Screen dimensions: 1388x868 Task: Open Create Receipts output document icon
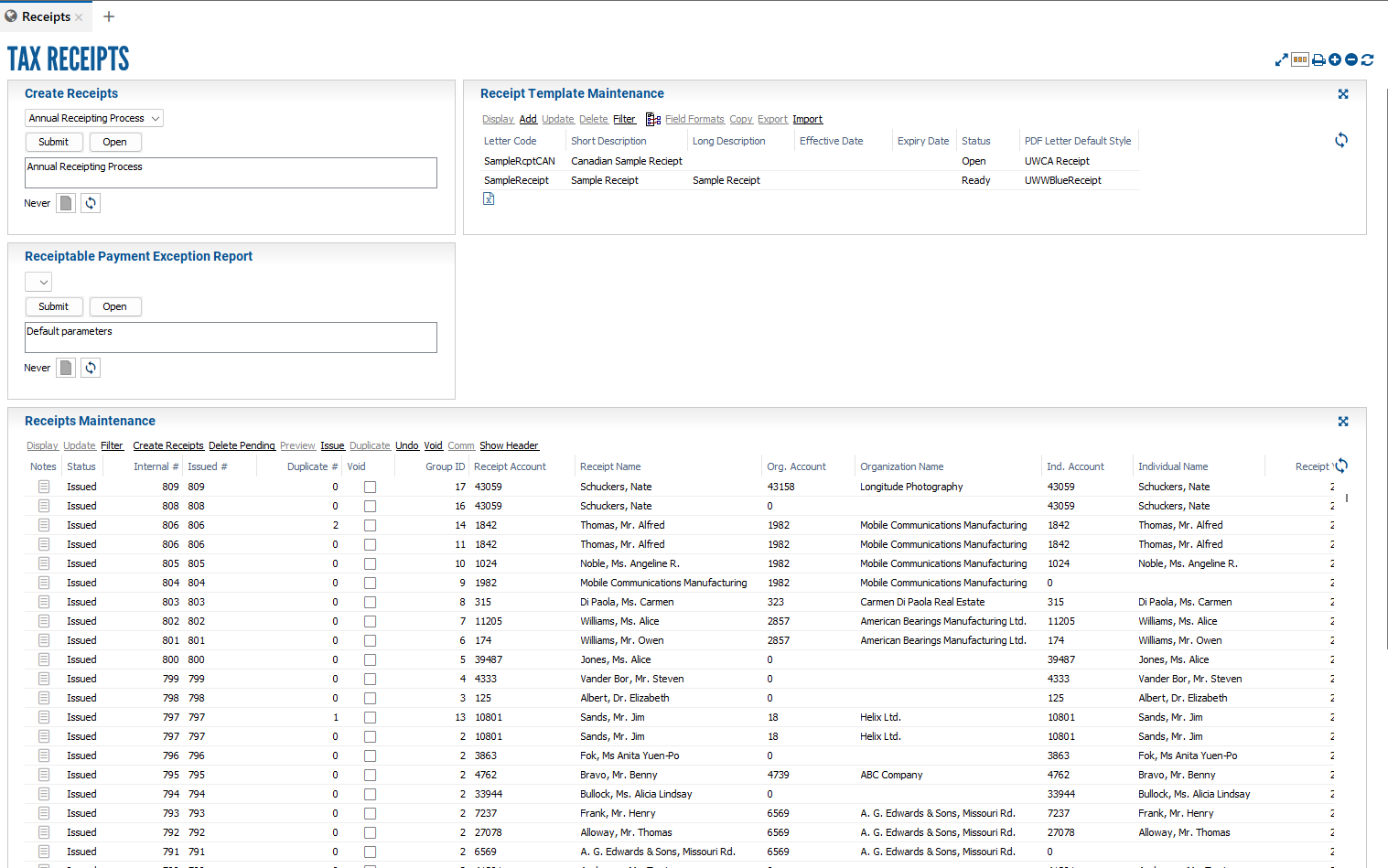pos(66,203)
